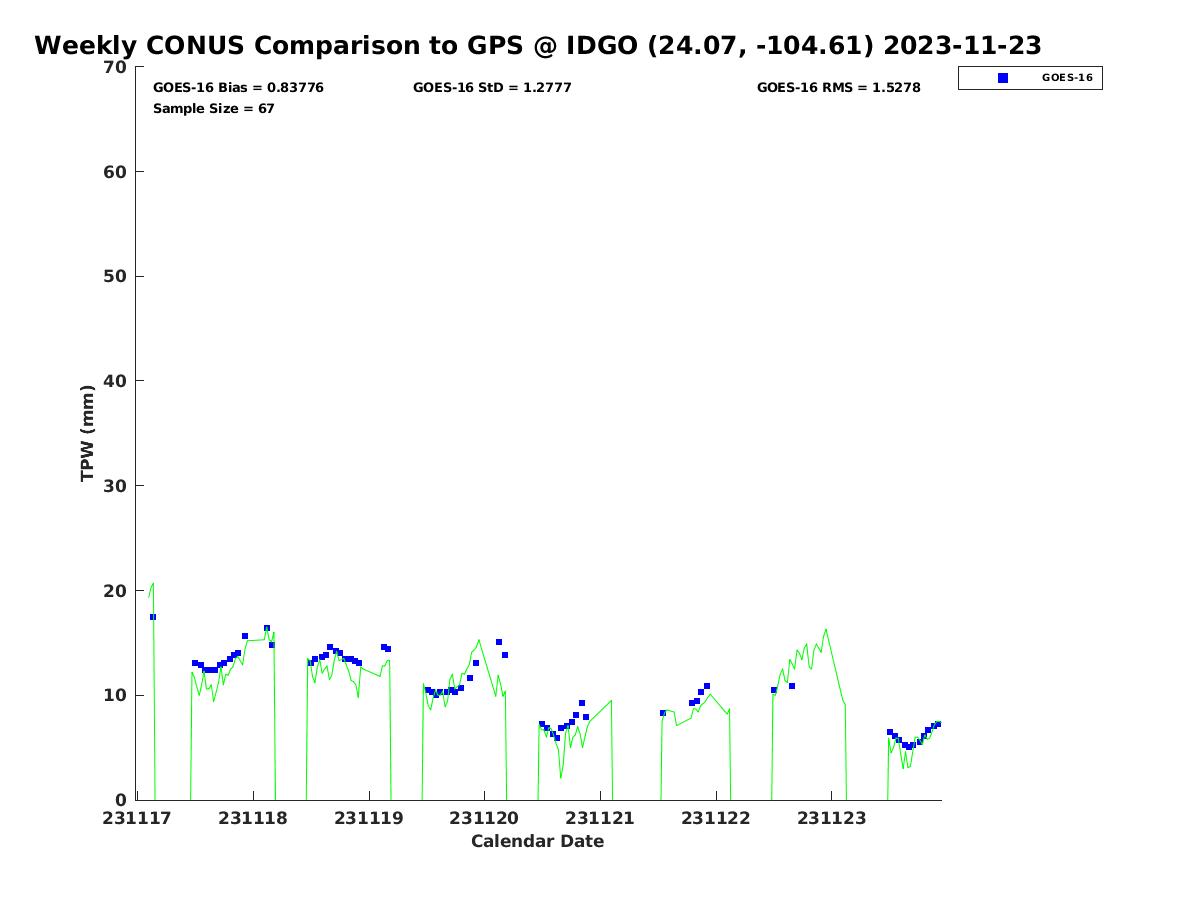Viewport: 1200px width, 900px height.
Task: Click the blue square legend marker
Action: pyautogui.click(x=1003, y=78)
